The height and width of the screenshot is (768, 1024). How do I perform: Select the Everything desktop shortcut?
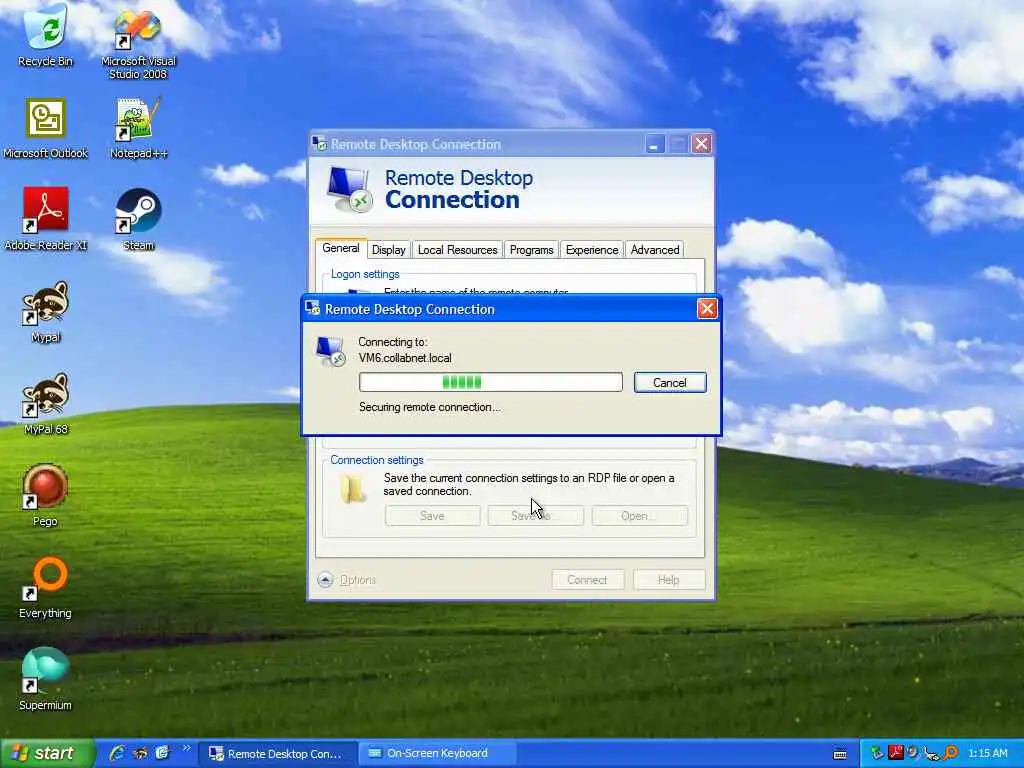(x=45, y=588)
